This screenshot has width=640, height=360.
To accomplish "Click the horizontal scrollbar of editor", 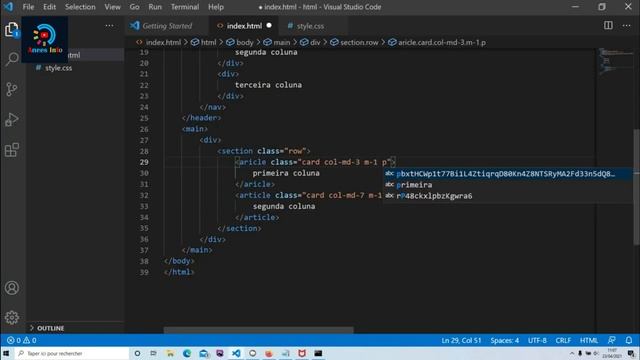I will point(258,329).
